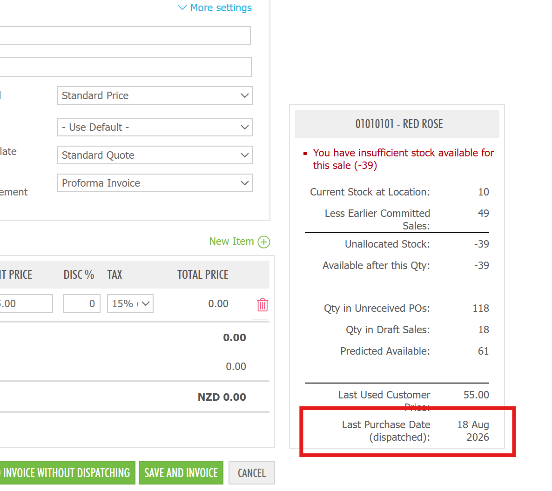The width and height of the screenshot is (552, 491).
Task: Click the 01010101 - RED ROSE header
Action: pos(397,124)
